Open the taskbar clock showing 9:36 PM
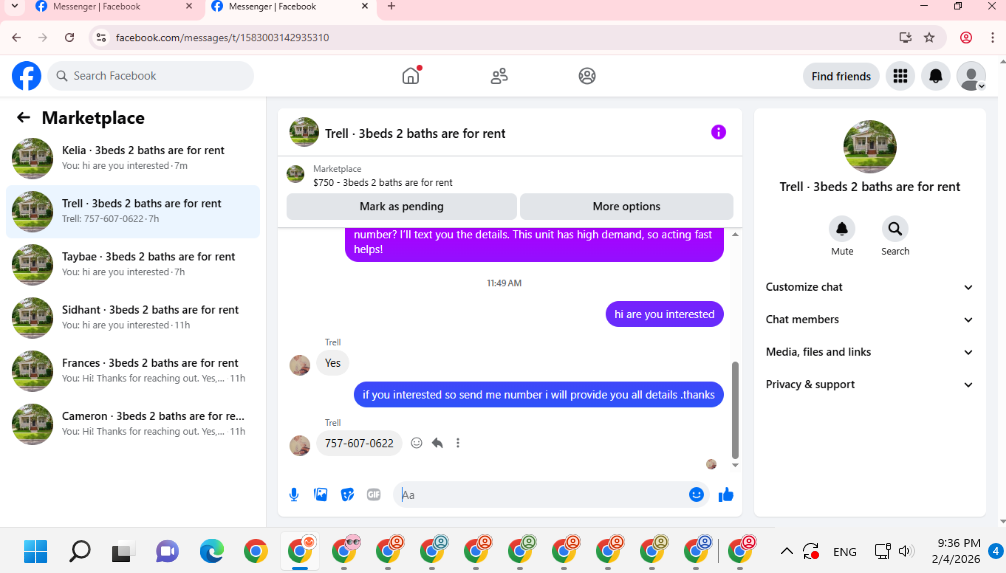 tap(956, 551)
